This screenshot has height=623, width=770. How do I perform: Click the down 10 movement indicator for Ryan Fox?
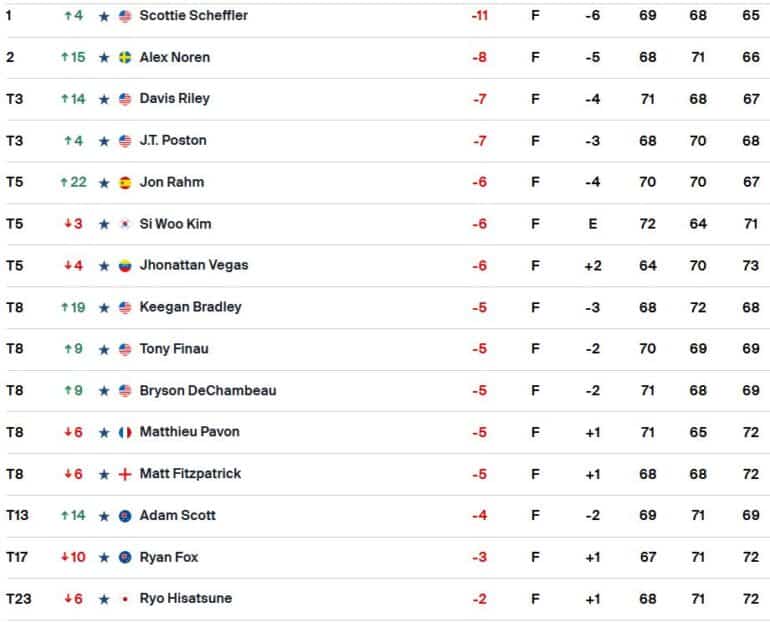pos(73,557)
